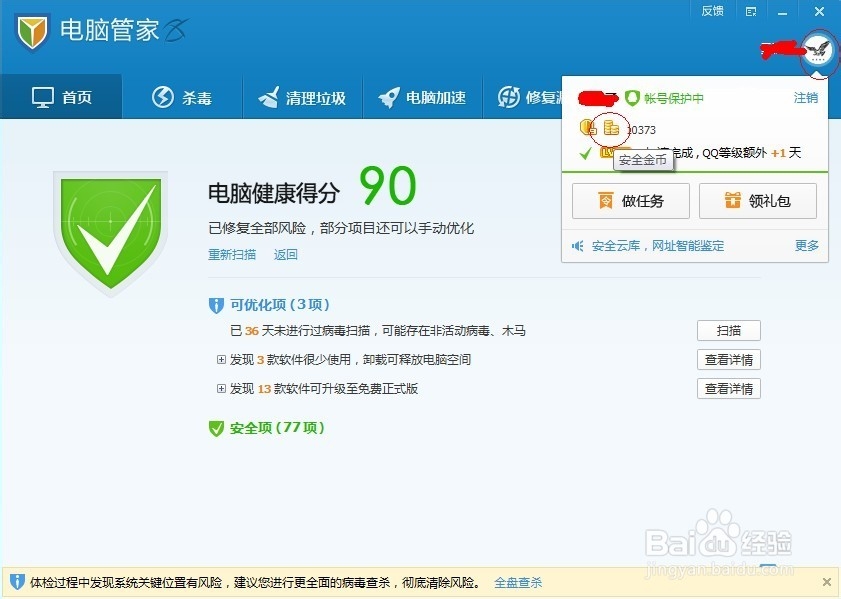
Task: Click the info shield icon in the notification bar
Action: [17, 582]
